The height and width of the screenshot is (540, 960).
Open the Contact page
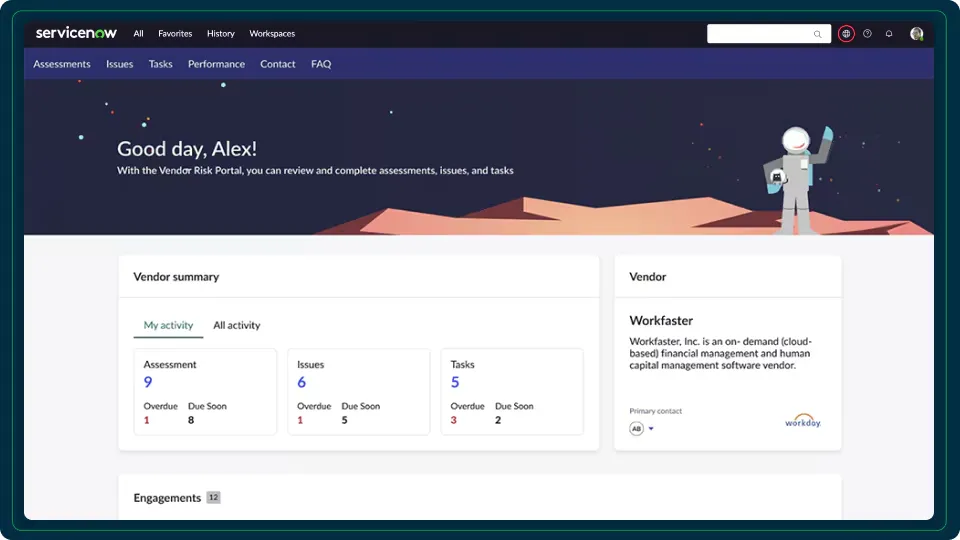pyautogui.click(x=277, y=64)
